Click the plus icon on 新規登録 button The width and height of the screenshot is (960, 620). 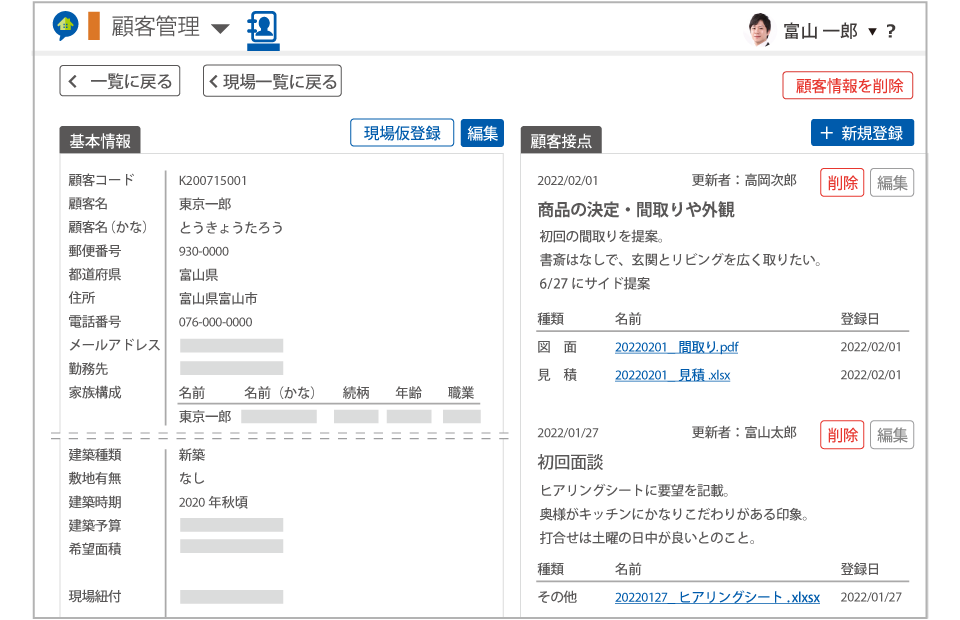coord(828,132)
